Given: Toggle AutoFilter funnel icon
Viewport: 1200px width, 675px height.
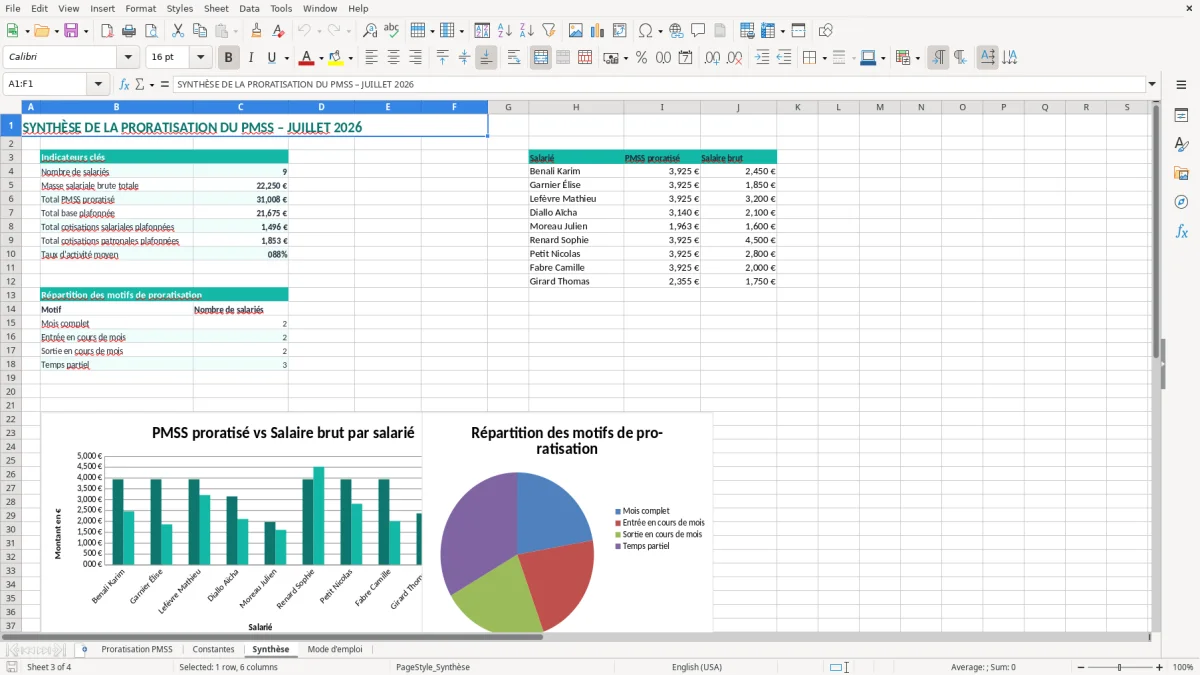Looking at the screenshot, I should pyautogui.click(x=548, y=31).
